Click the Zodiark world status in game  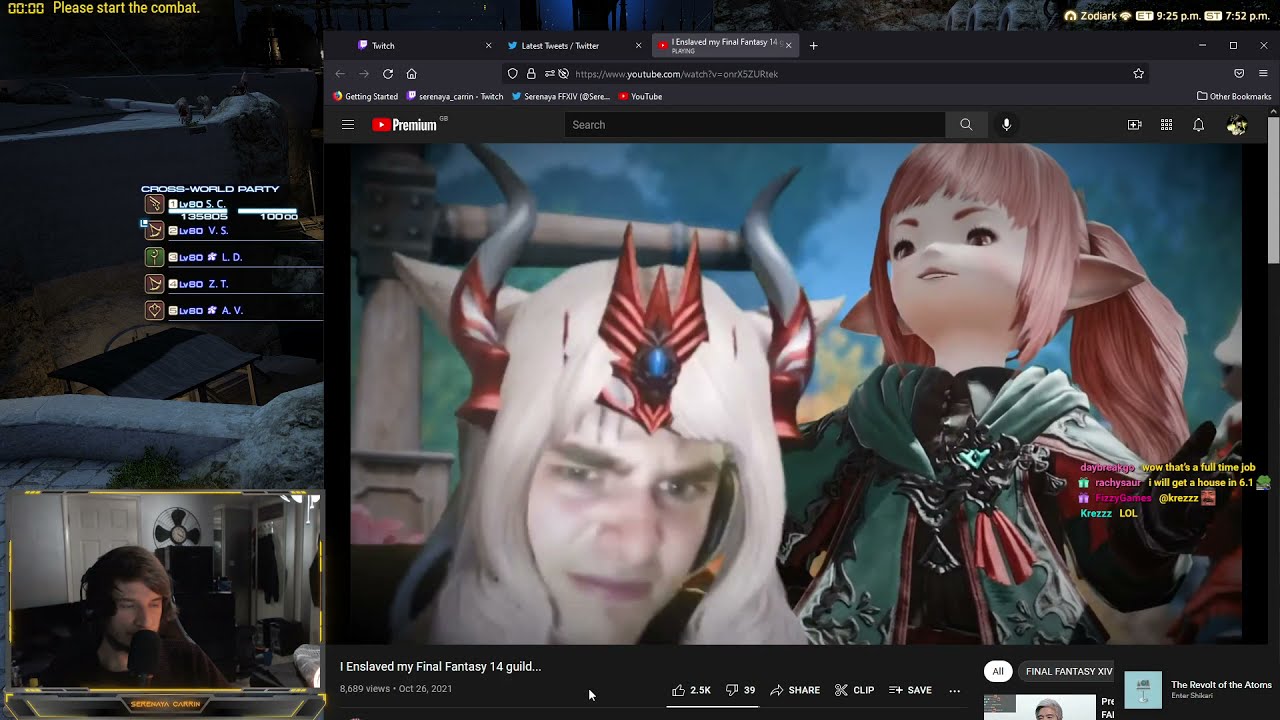click(1096, 16)
